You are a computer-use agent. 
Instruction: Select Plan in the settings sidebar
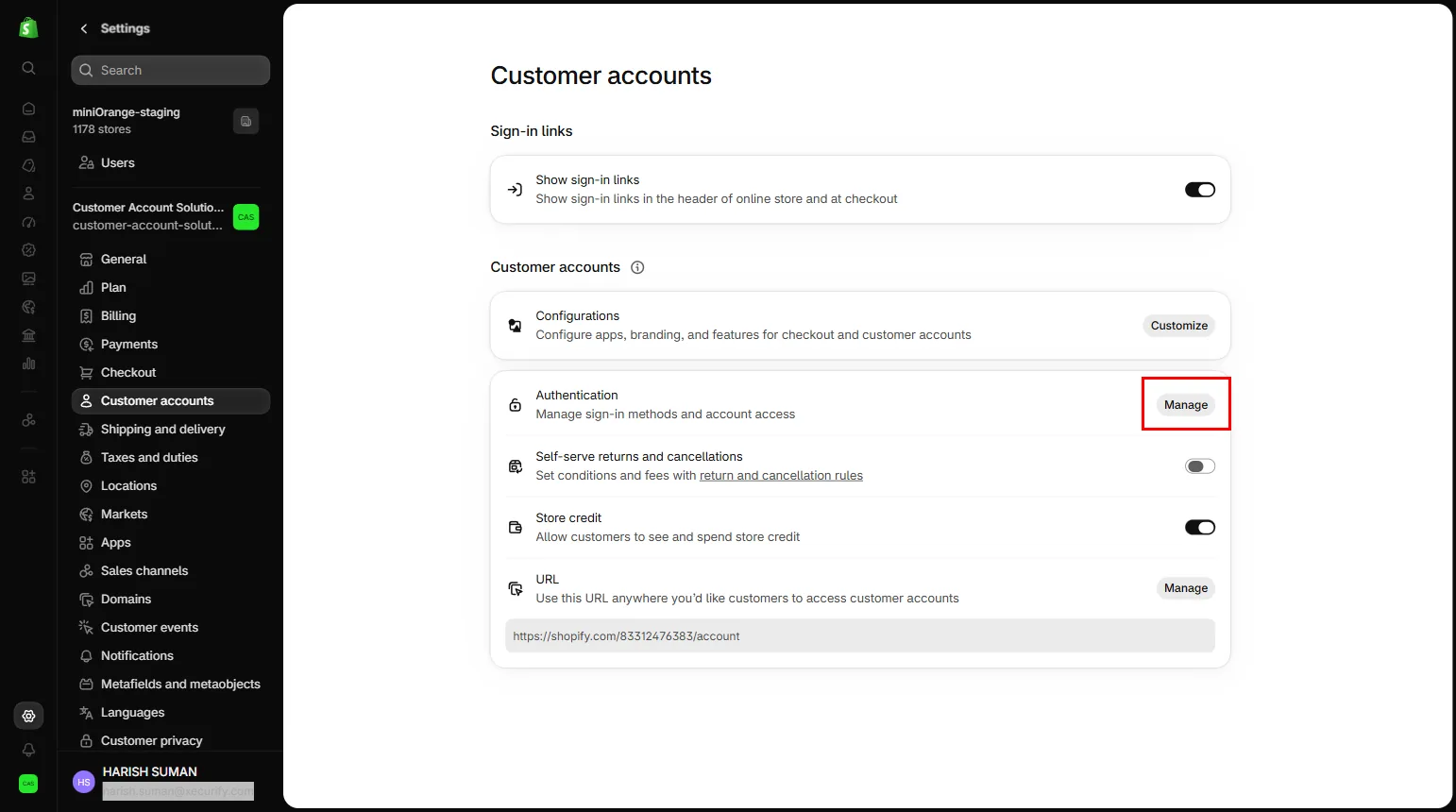[x=171, y=287]
